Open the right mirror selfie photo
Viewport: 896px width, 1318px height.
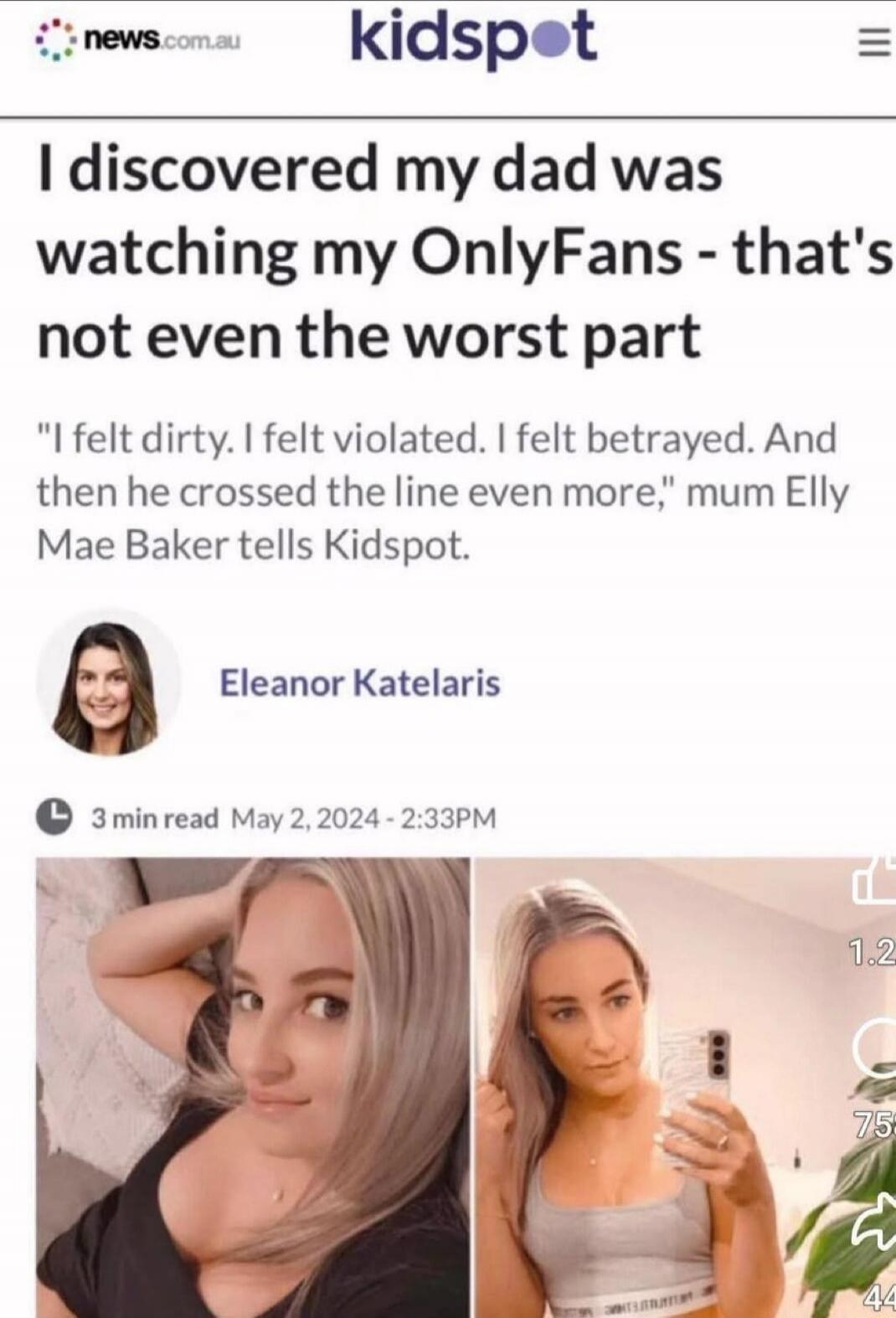[x=684, y=1087]
